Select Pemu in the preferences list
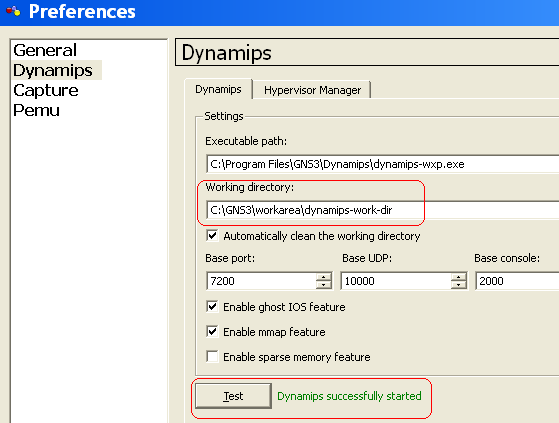 click(36, 110)
